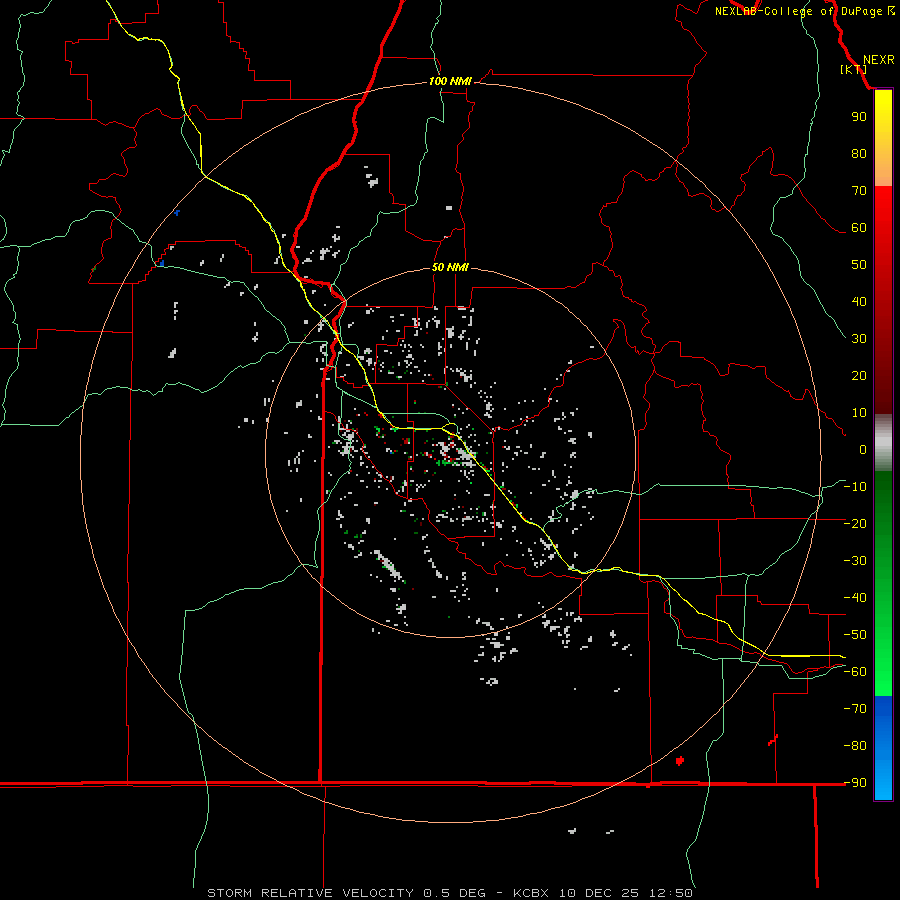Click the -70 value on the velocity scale

(855, 709)
